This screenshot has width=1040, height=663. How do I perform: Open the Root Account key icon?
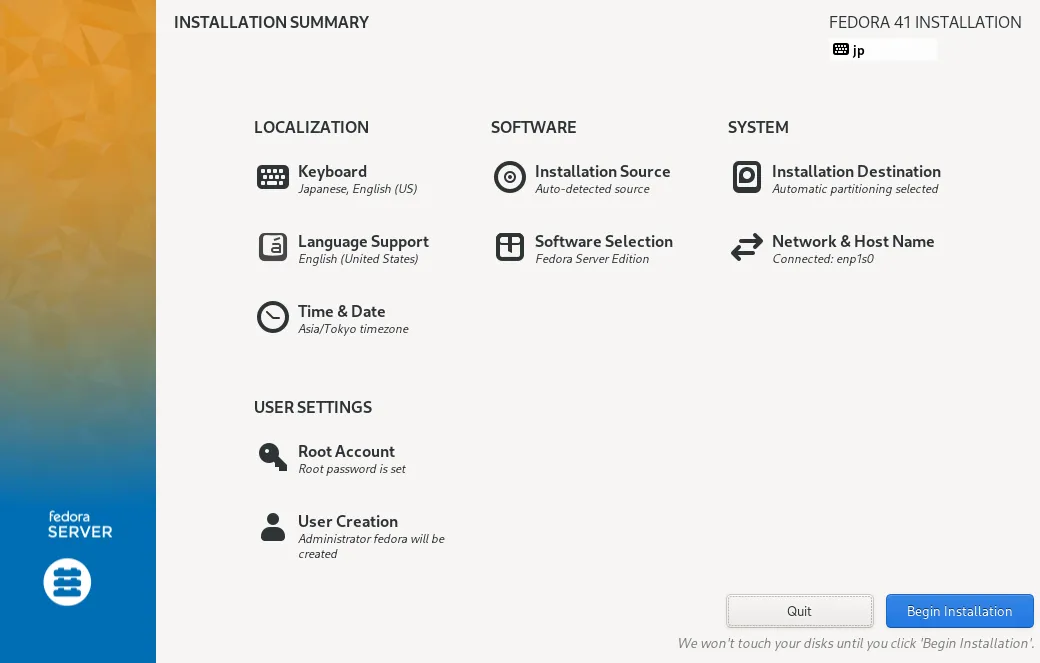(272, 457)
